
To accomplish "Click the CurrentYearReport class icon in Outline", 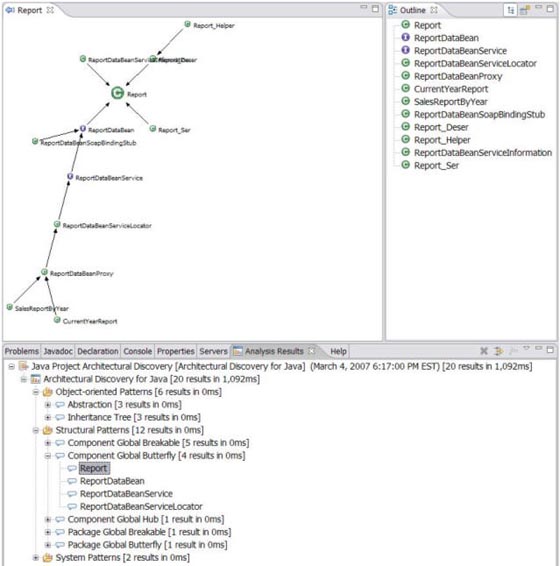I will (x=405, y=88).
